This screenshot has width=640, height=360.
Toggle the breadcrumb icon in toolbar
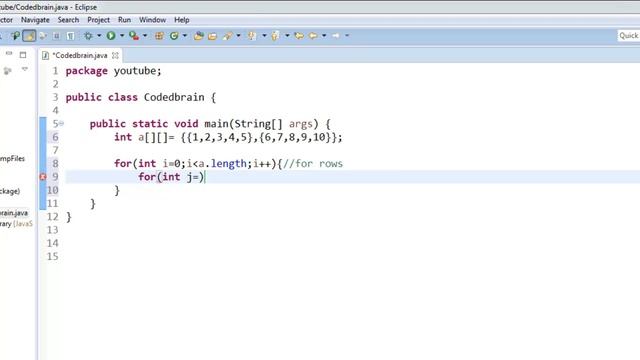tap(16, 36)
